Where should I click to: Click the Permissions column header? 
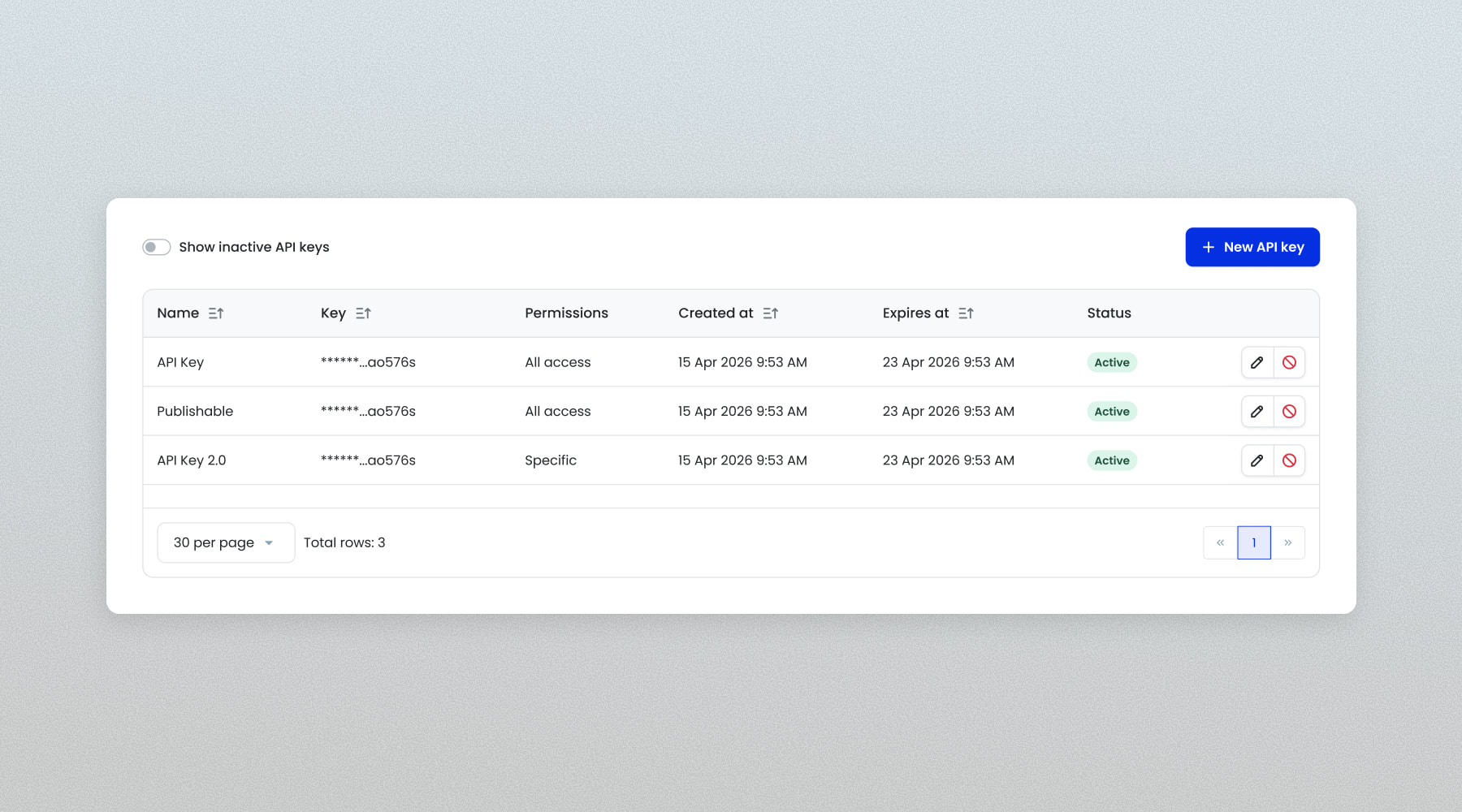[x=566, y=313]
